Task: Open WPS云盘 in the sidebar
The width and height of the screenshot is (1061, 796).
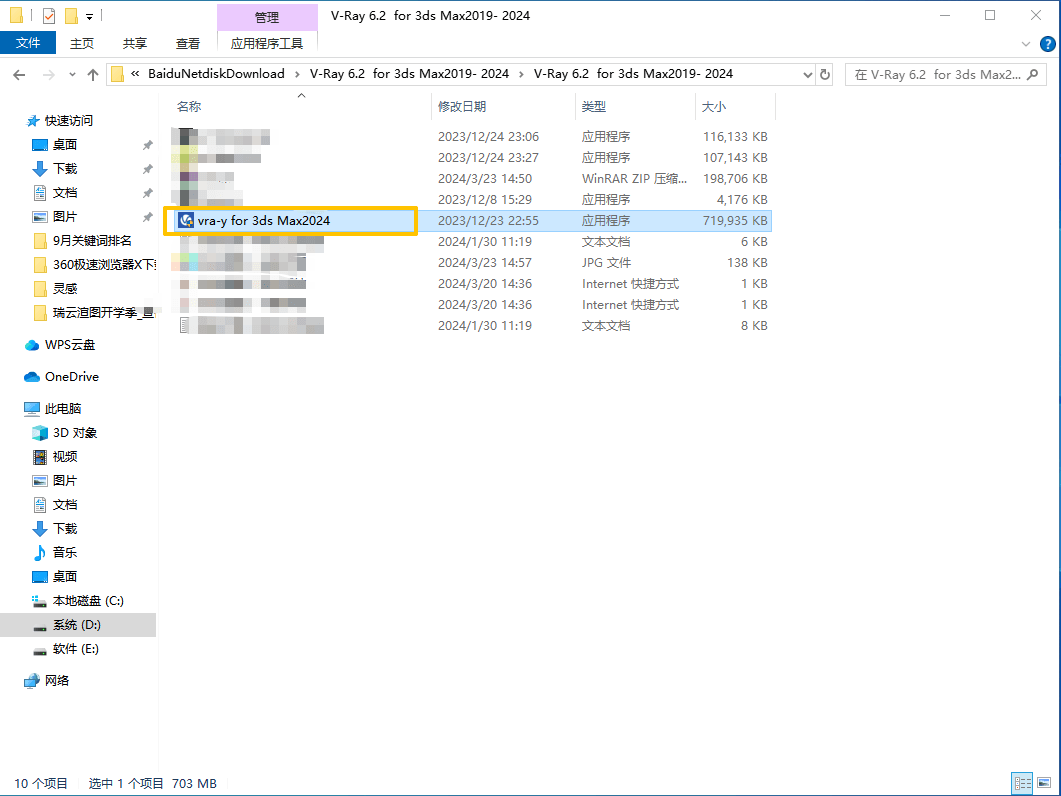Action: click(60, 345)
